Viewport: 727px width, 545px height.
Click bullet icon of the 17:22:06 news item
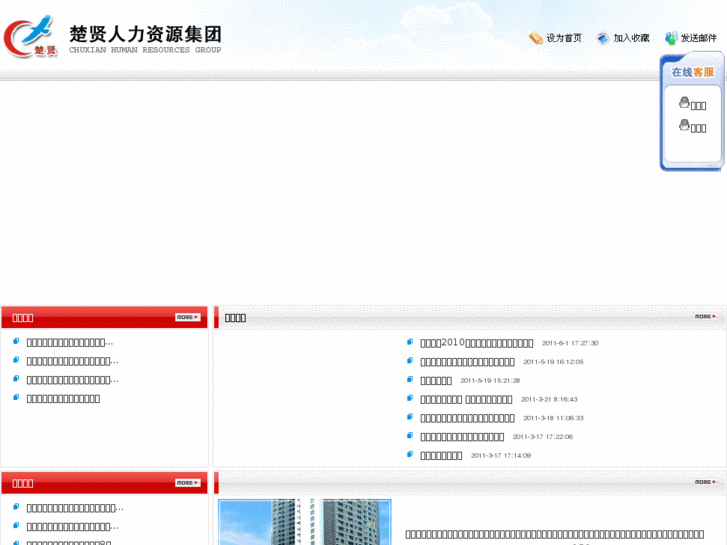point(410,436)
